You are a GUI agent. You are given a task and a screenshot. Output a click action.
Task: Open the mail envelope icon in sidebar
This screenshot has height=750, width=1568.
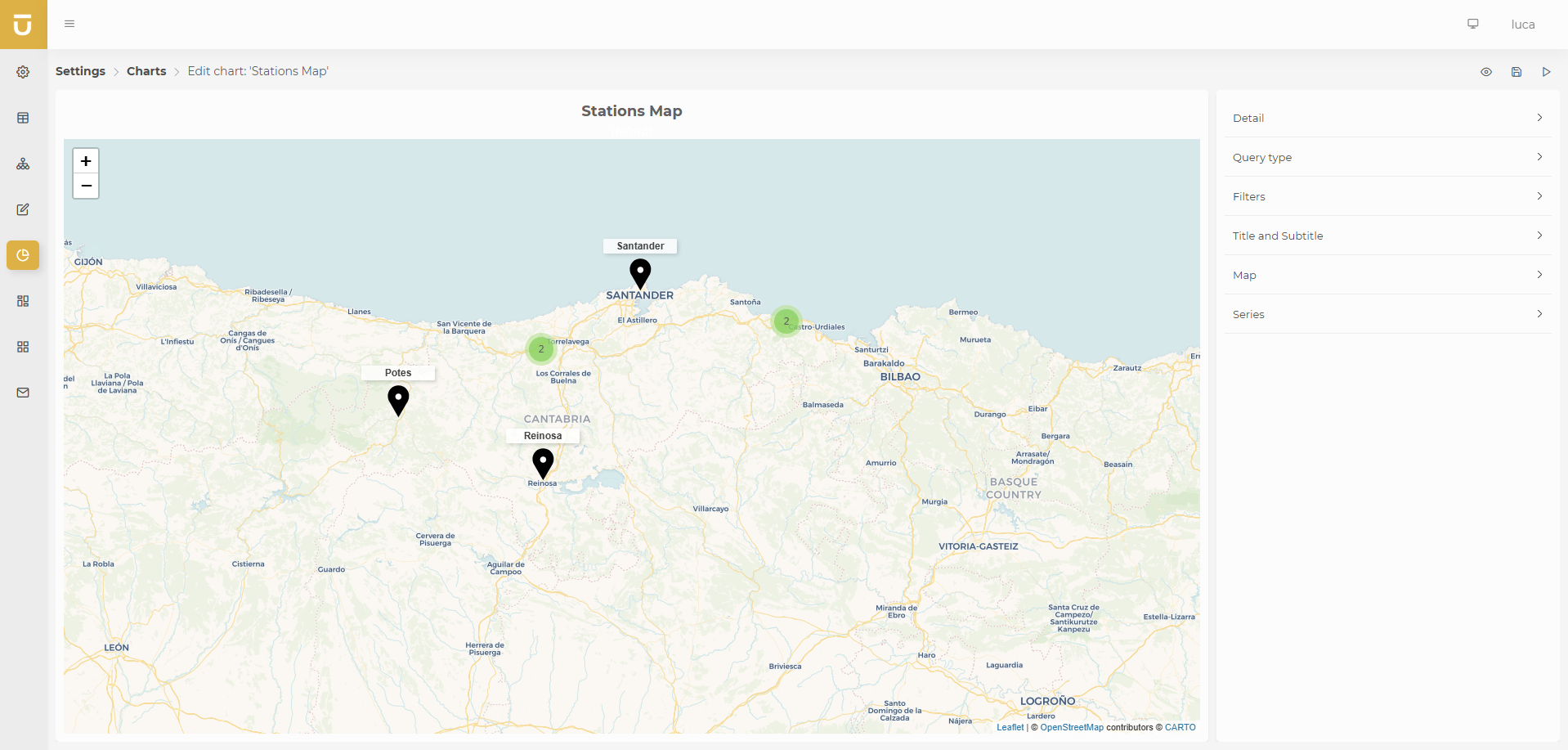[23, 393]
